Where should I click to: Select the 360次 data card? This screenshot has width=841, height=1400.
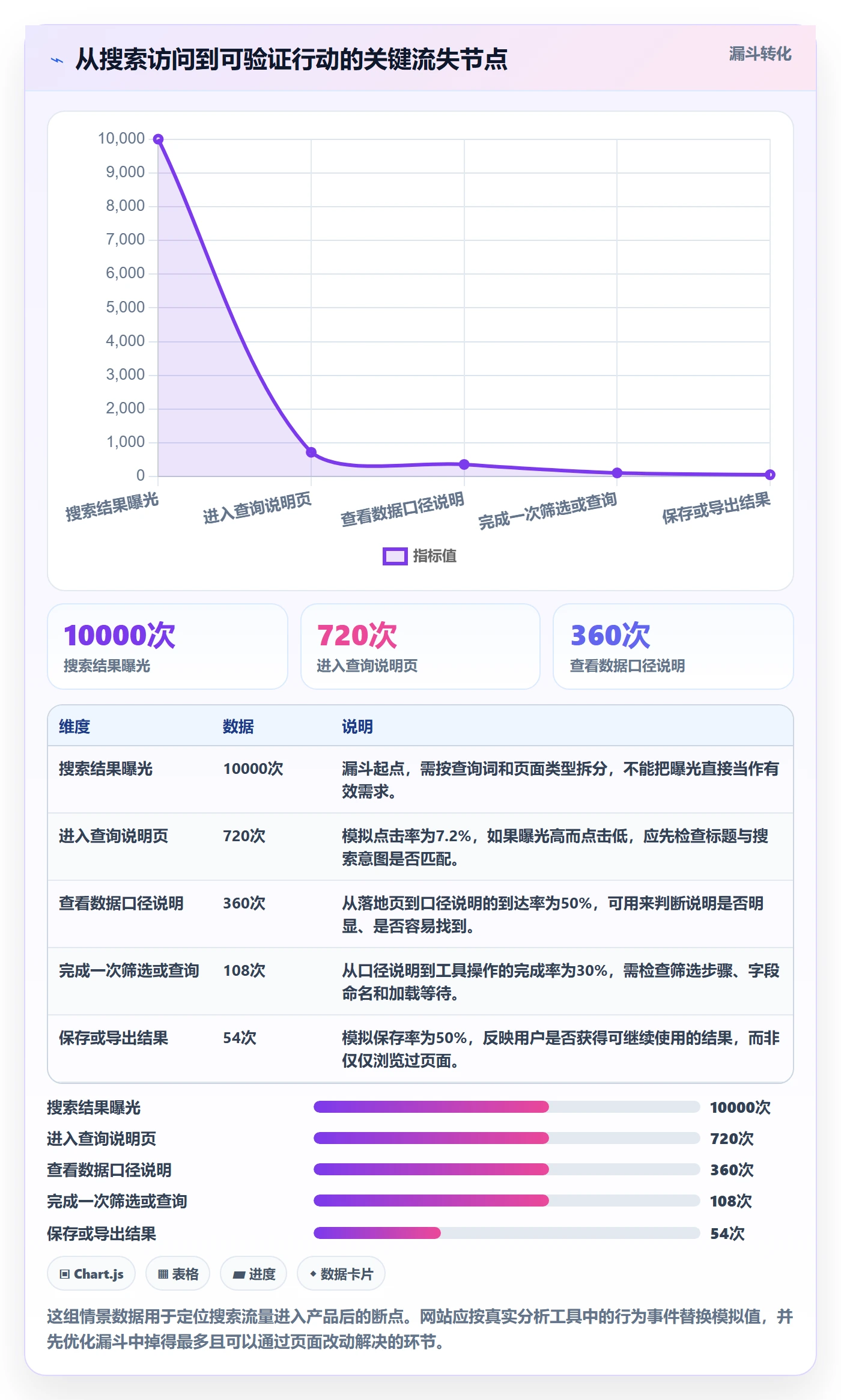[673, 647]
